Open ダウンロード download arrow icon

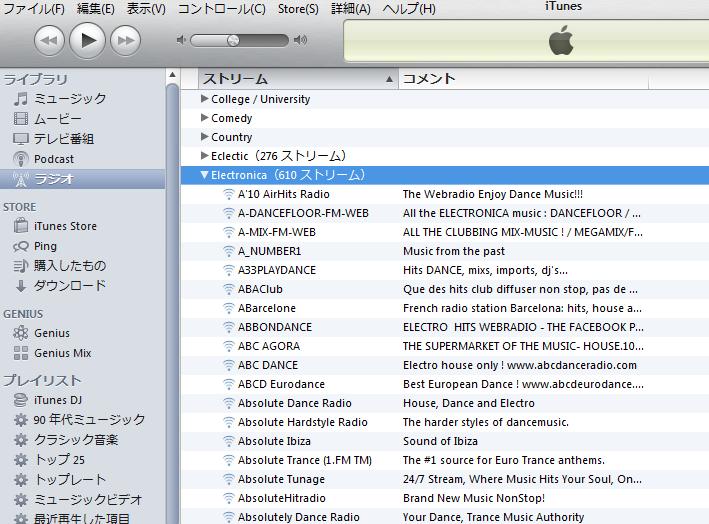[21, 286]
